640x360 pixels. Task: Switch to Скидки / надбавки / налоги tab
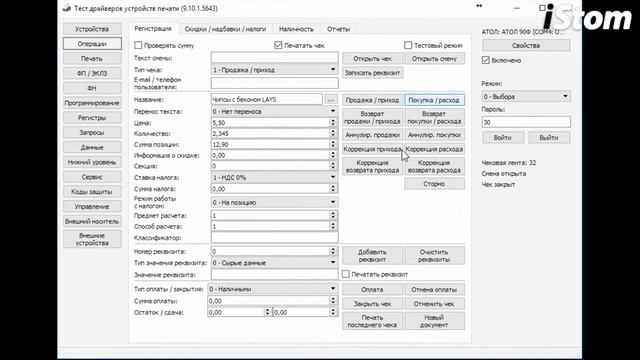tap(225, 29)
